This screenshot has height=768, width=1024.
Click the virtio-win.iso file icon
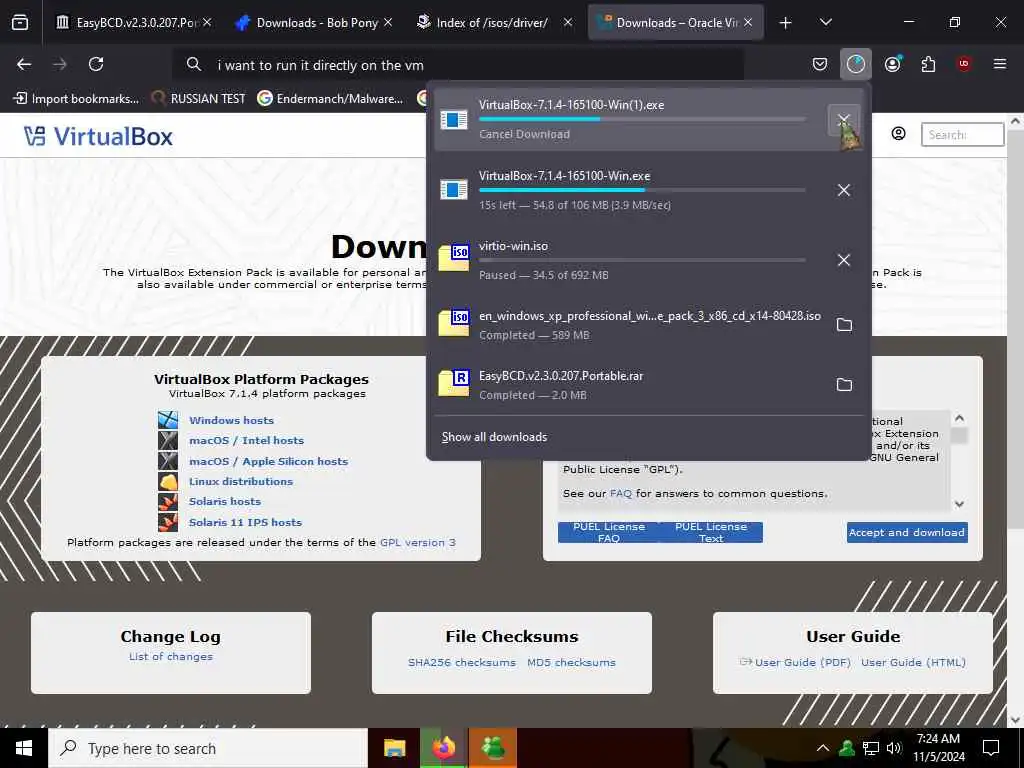point(454,259)
